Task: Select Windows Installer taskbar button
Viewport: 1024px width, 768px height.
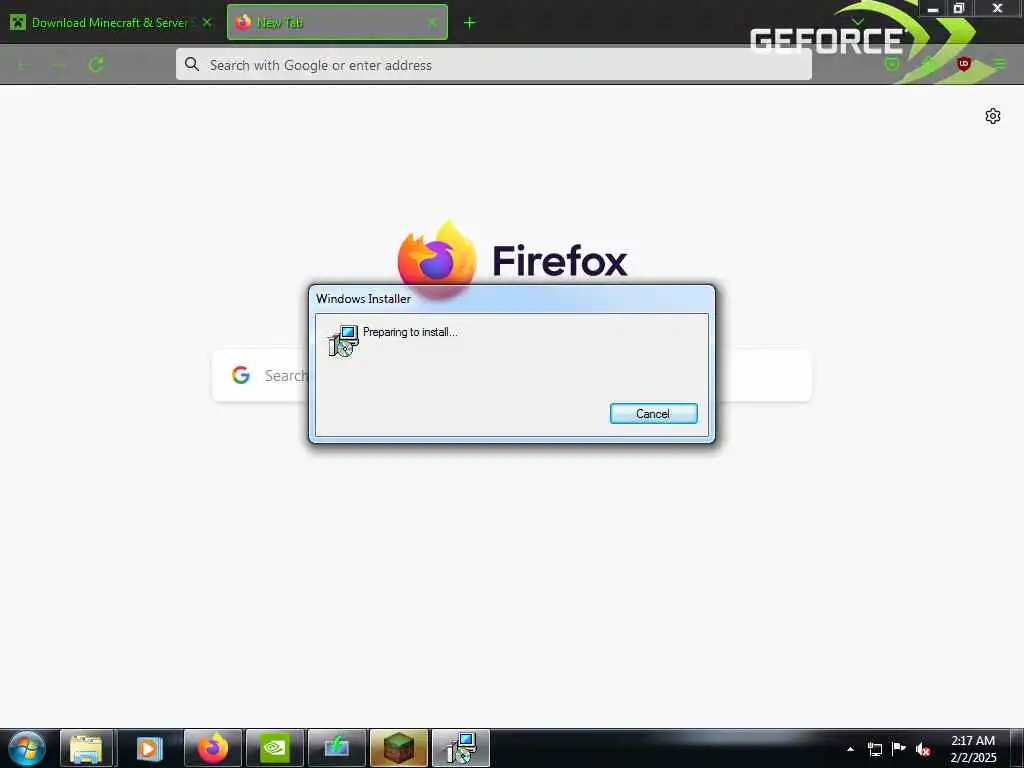Action: pyautogui.click(x=460, y=748)
